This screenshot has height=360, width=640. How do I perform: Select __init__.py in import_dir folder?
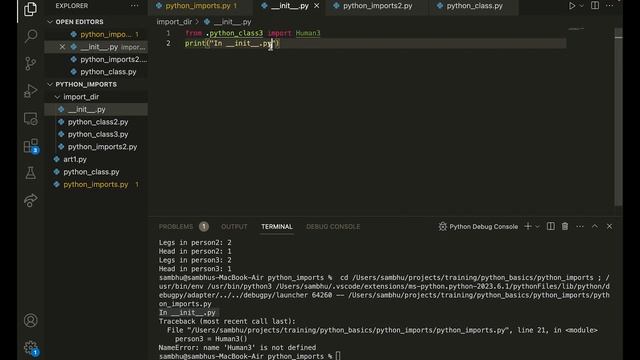[x=87, y=109]
